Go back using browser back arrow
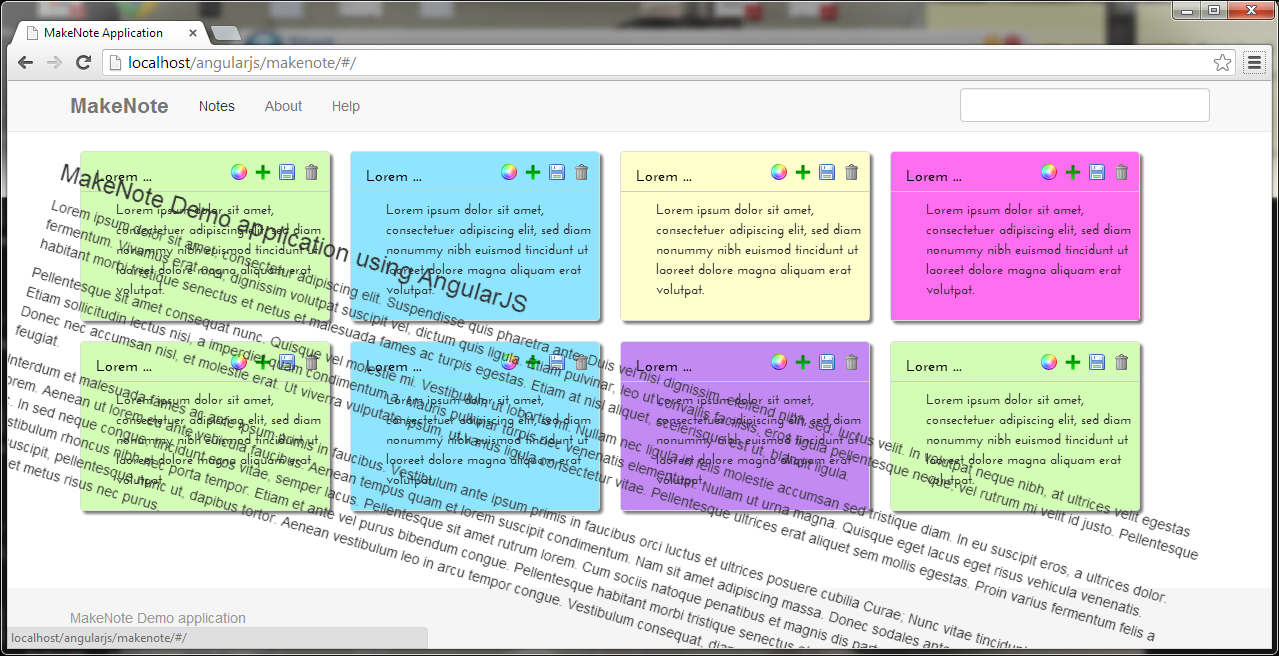Viewport: 1279px width, 656px height. (x=26, y=63)
